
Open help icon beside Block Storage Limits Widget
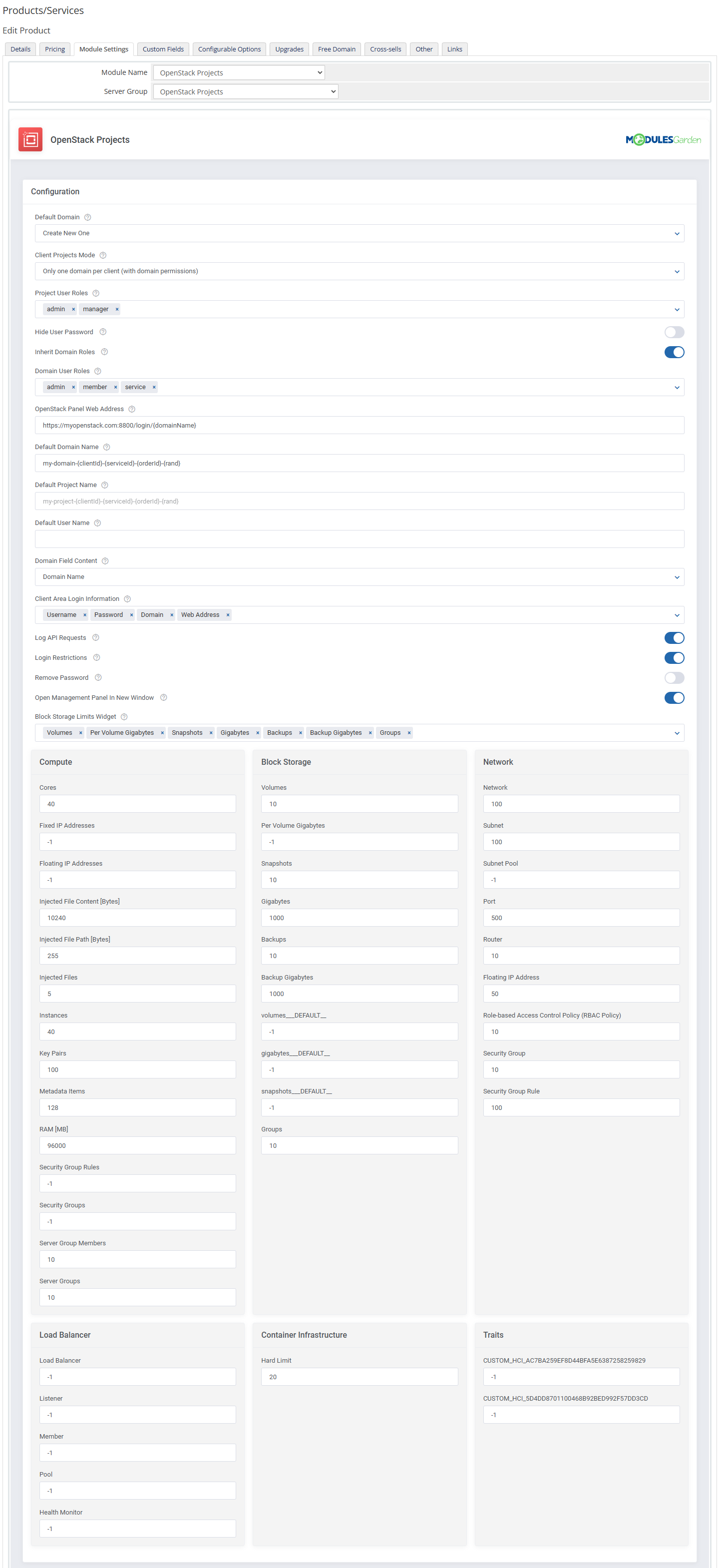(124, 717)
